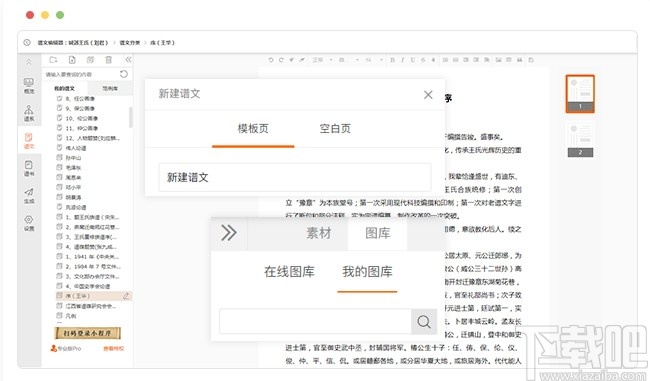Open the font size dropdown
Viewport: 650px width, 381px height.
click(x=374, y=60)
